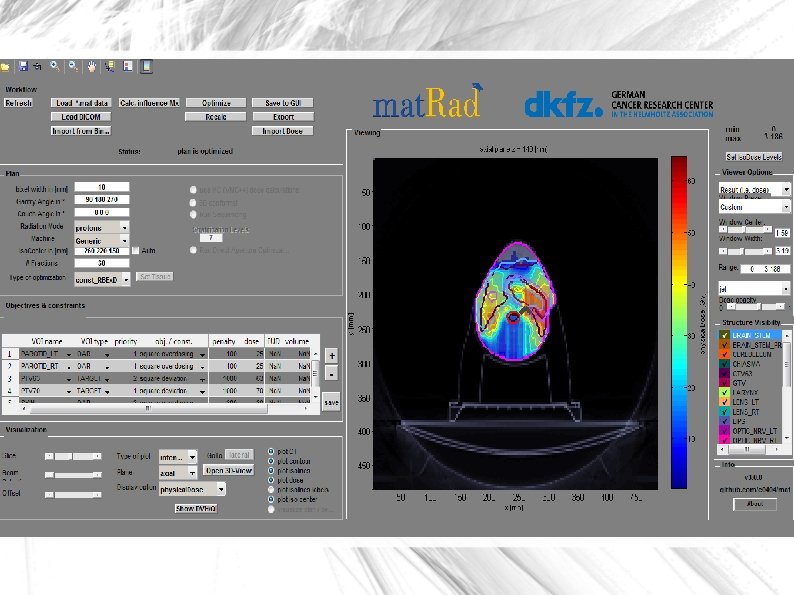Open the Window Preset Custom dropdown
794x595 pixels.
click(755, 207)
